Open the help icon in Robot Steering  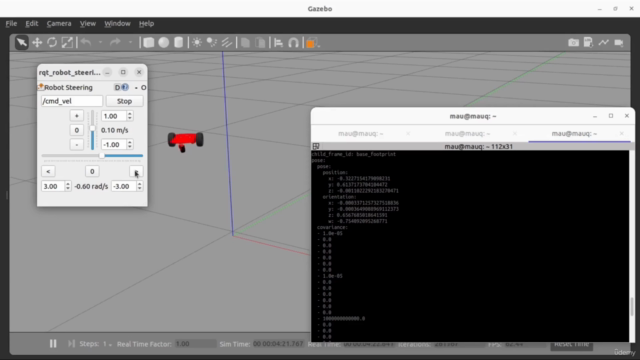click(125, 87)
